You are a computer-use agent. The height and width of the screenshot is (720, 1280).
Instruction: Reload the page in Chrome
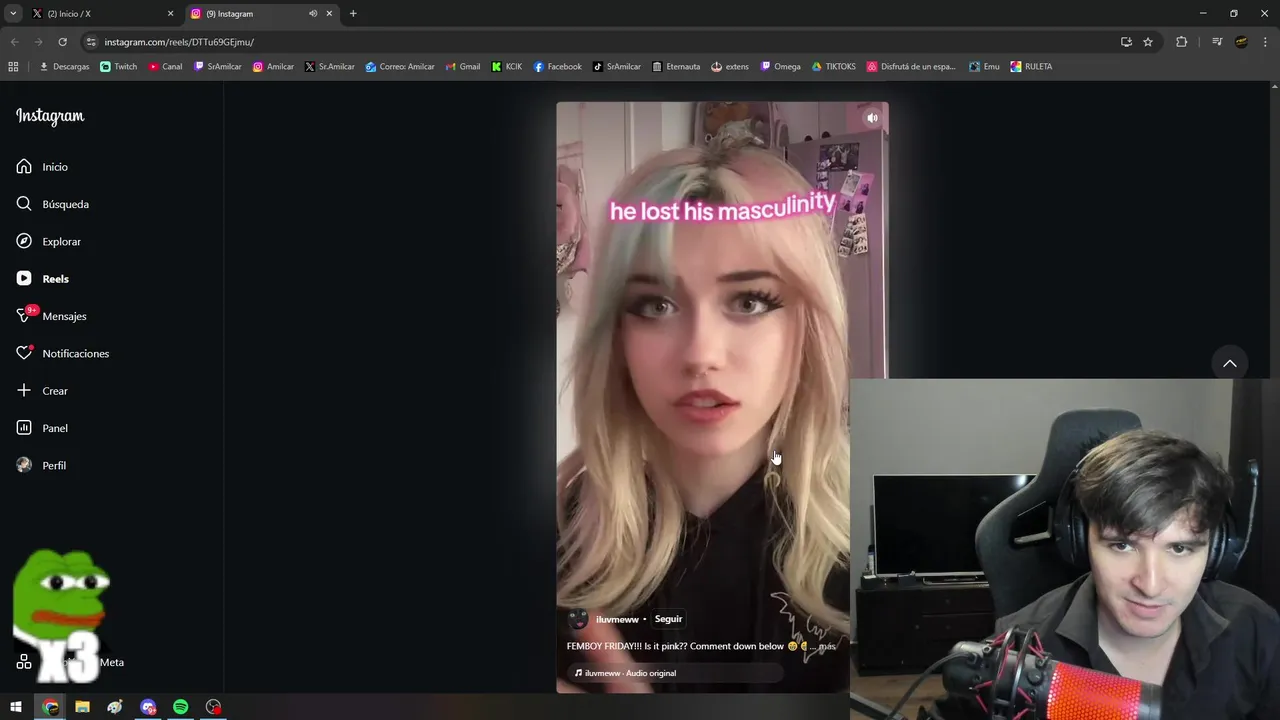62,42
